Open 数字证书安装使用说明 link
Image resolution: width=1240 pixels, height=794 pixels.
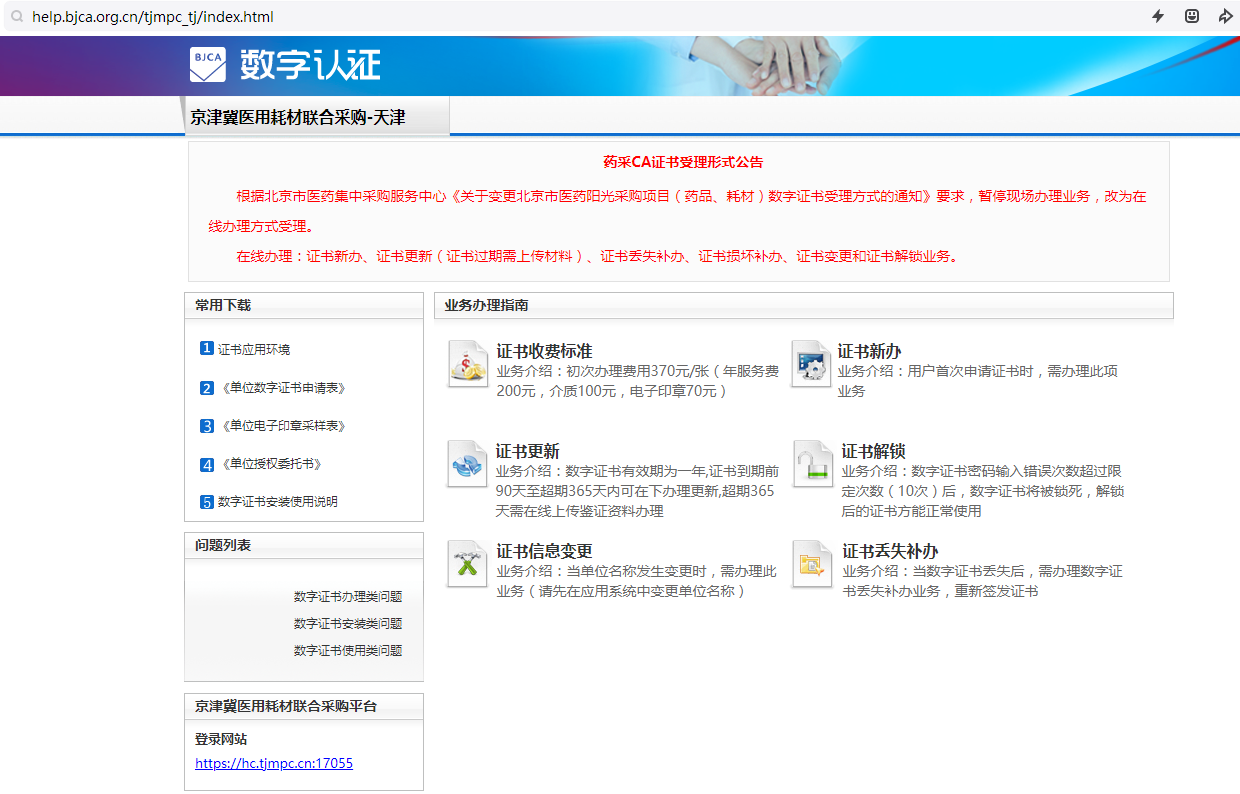[277, 502]
